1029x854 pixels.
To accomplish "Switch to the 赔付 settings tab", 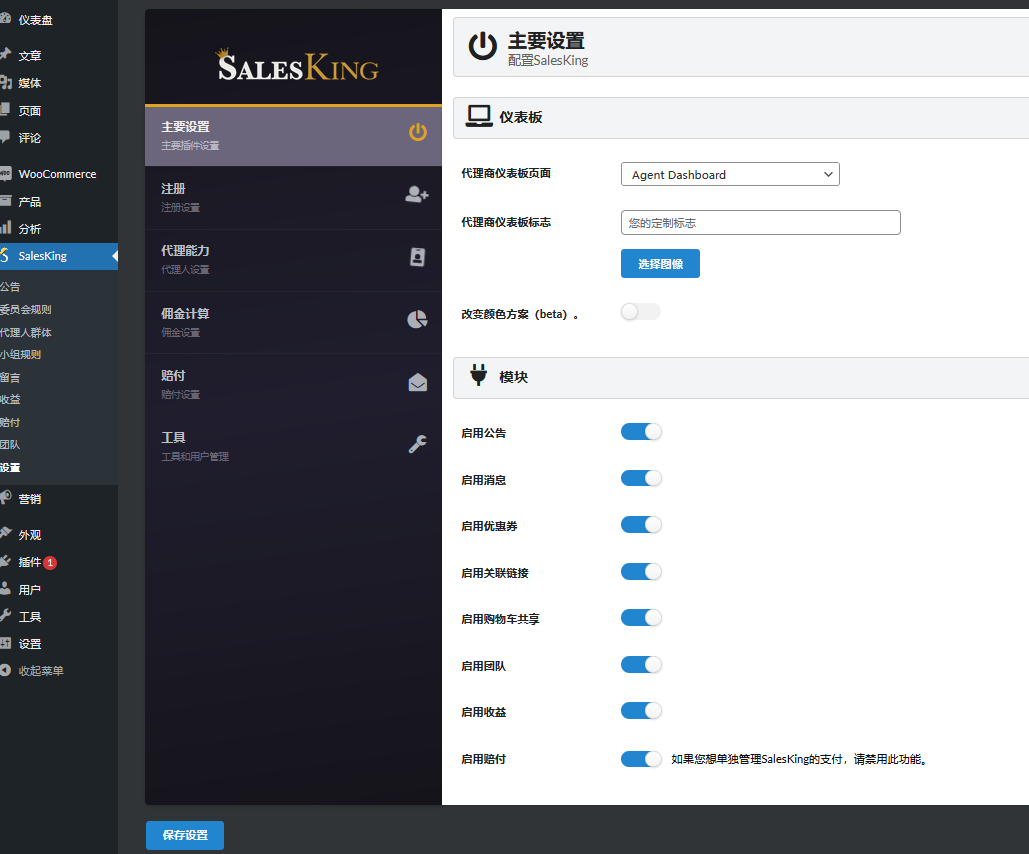I will 293,385.
